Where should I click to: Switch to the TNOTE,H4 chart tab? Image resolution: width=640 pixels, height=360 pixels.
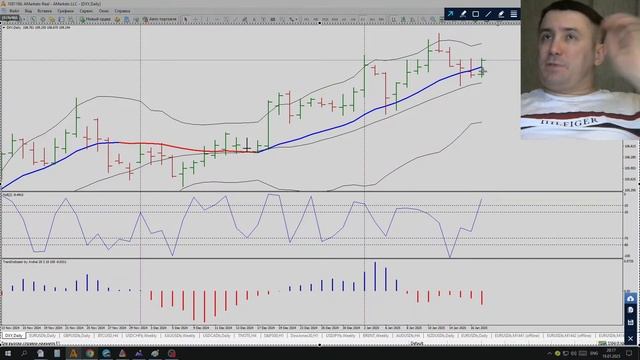click(247, 336)
